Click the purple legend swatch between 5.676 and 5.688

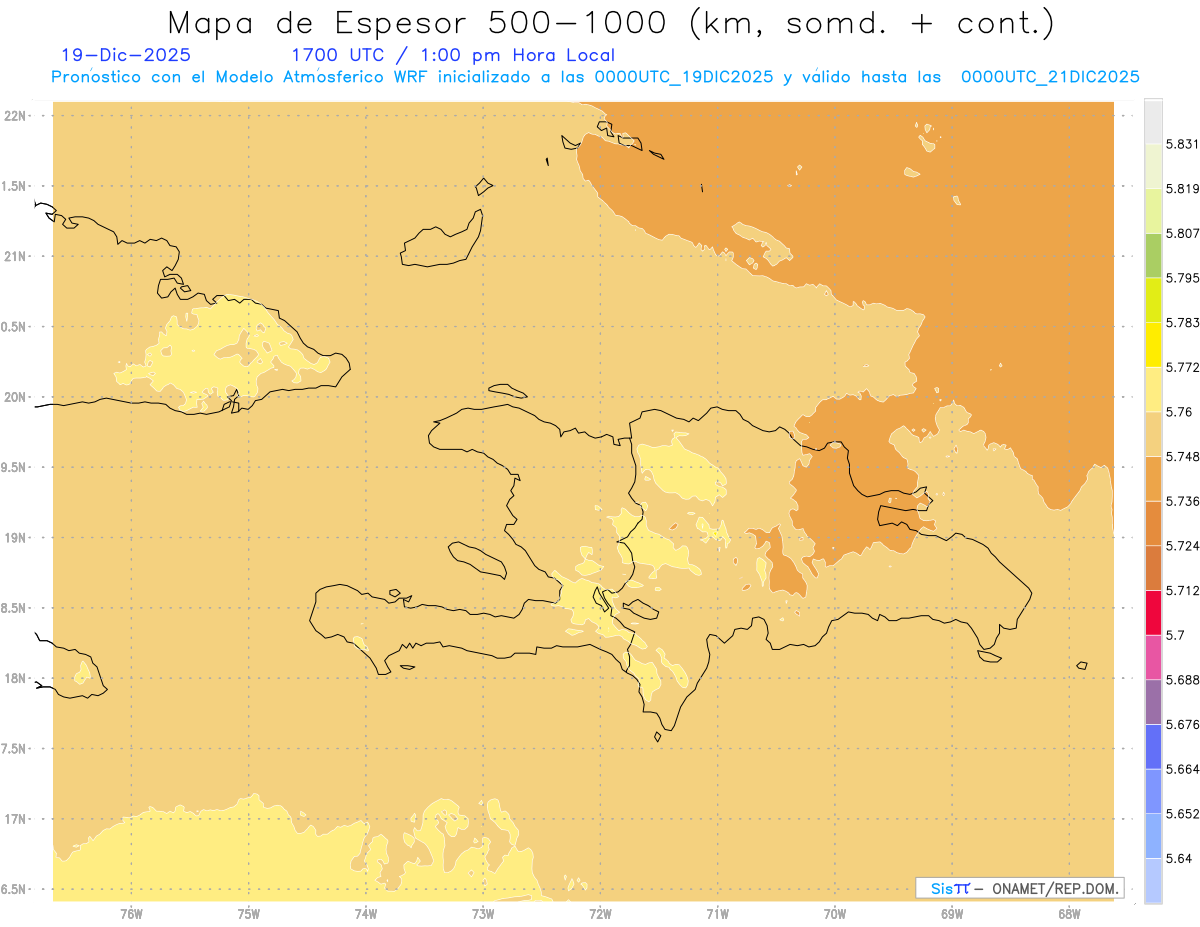(x=1153, y=702)
